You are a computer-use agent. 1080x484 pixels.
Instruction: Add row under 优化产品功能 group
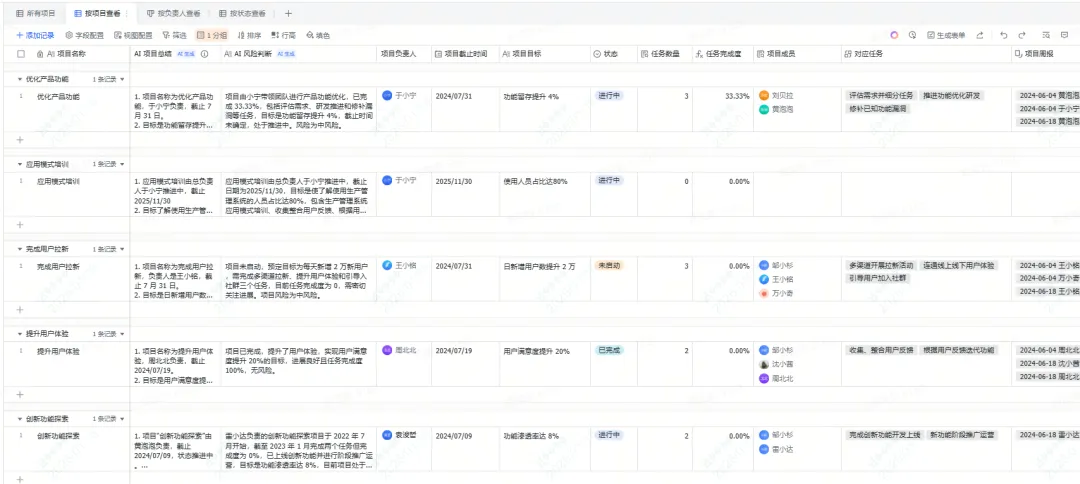coord(20,139)
